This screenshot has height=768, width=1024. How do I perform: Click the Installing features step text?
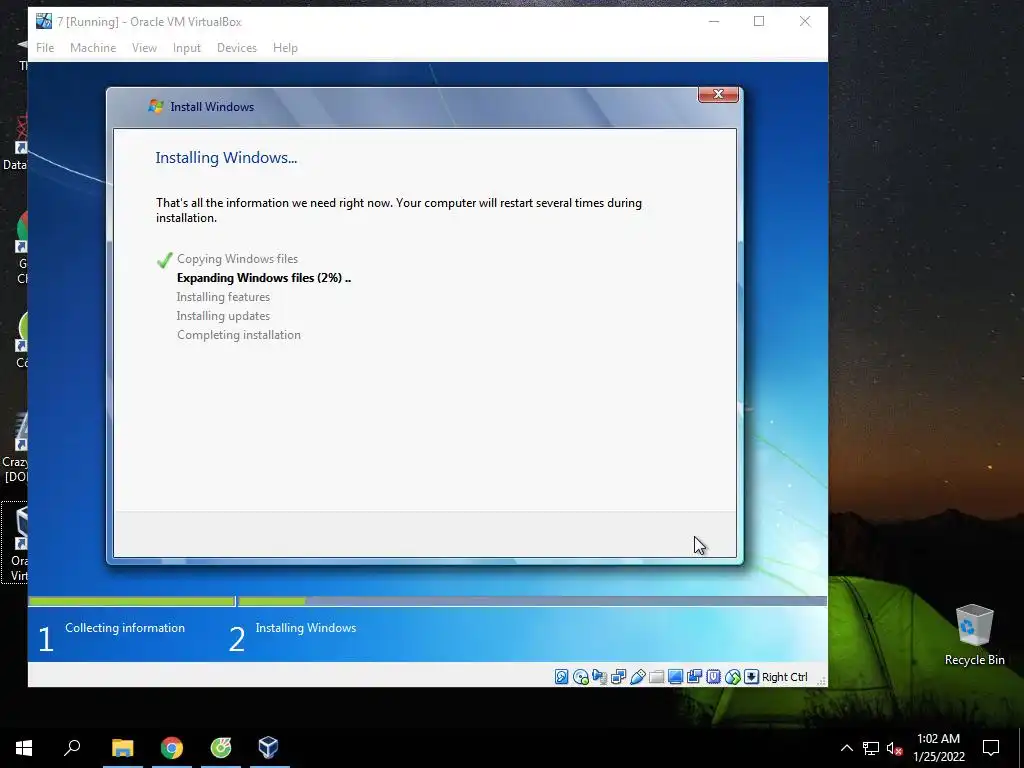click(223, 296)
